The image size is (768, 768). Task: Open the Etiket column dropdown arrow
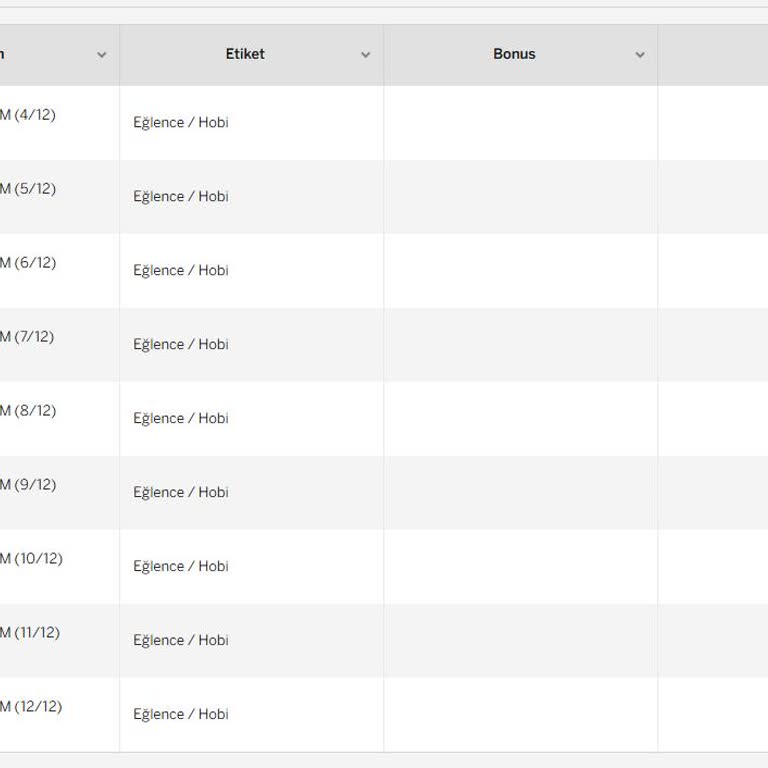[365, 55]
